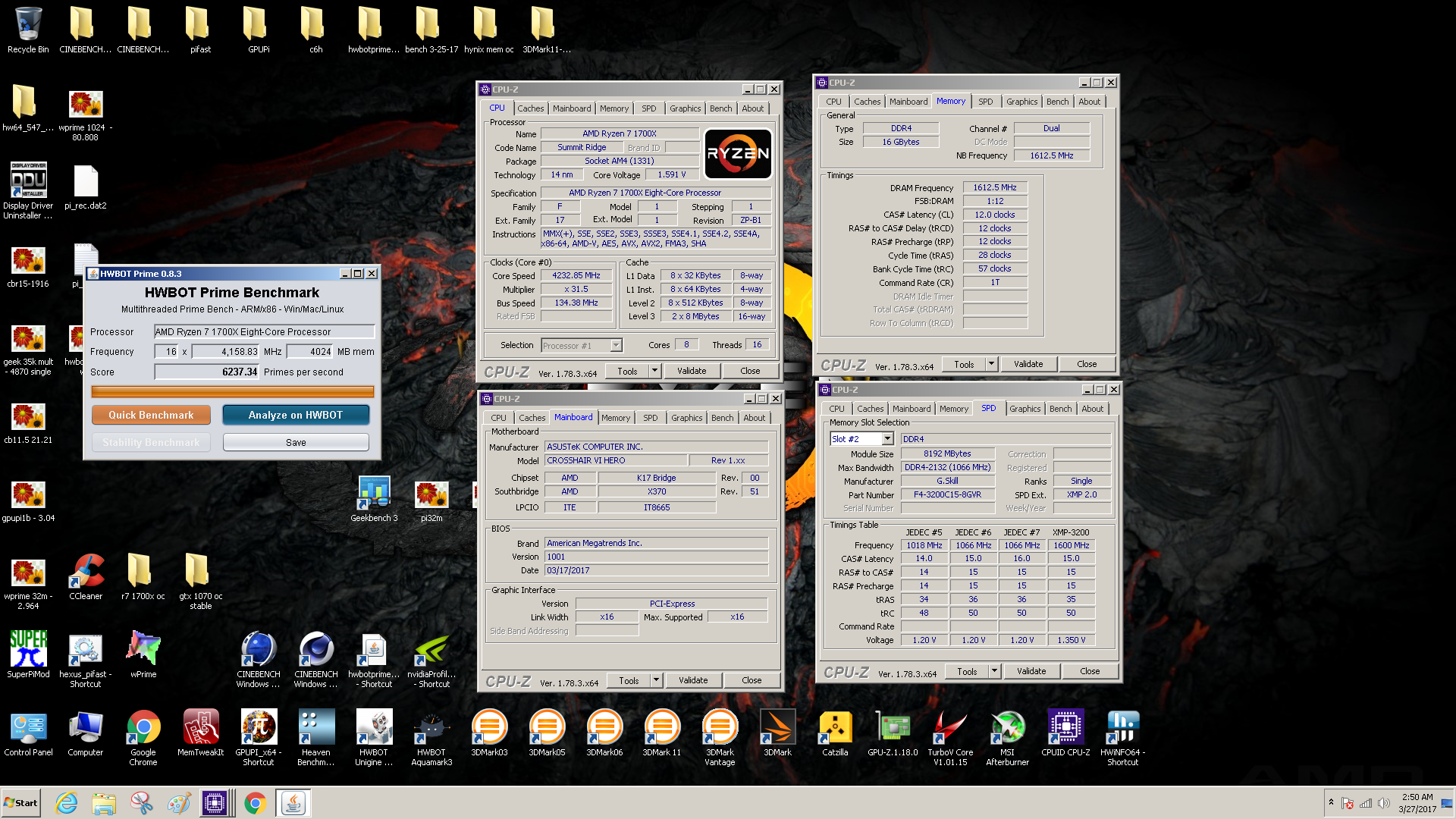This screenshot has width=1456, height=819.
Task: Open Windows Explorer from the taskbar
Action: [x=104, y=803]
